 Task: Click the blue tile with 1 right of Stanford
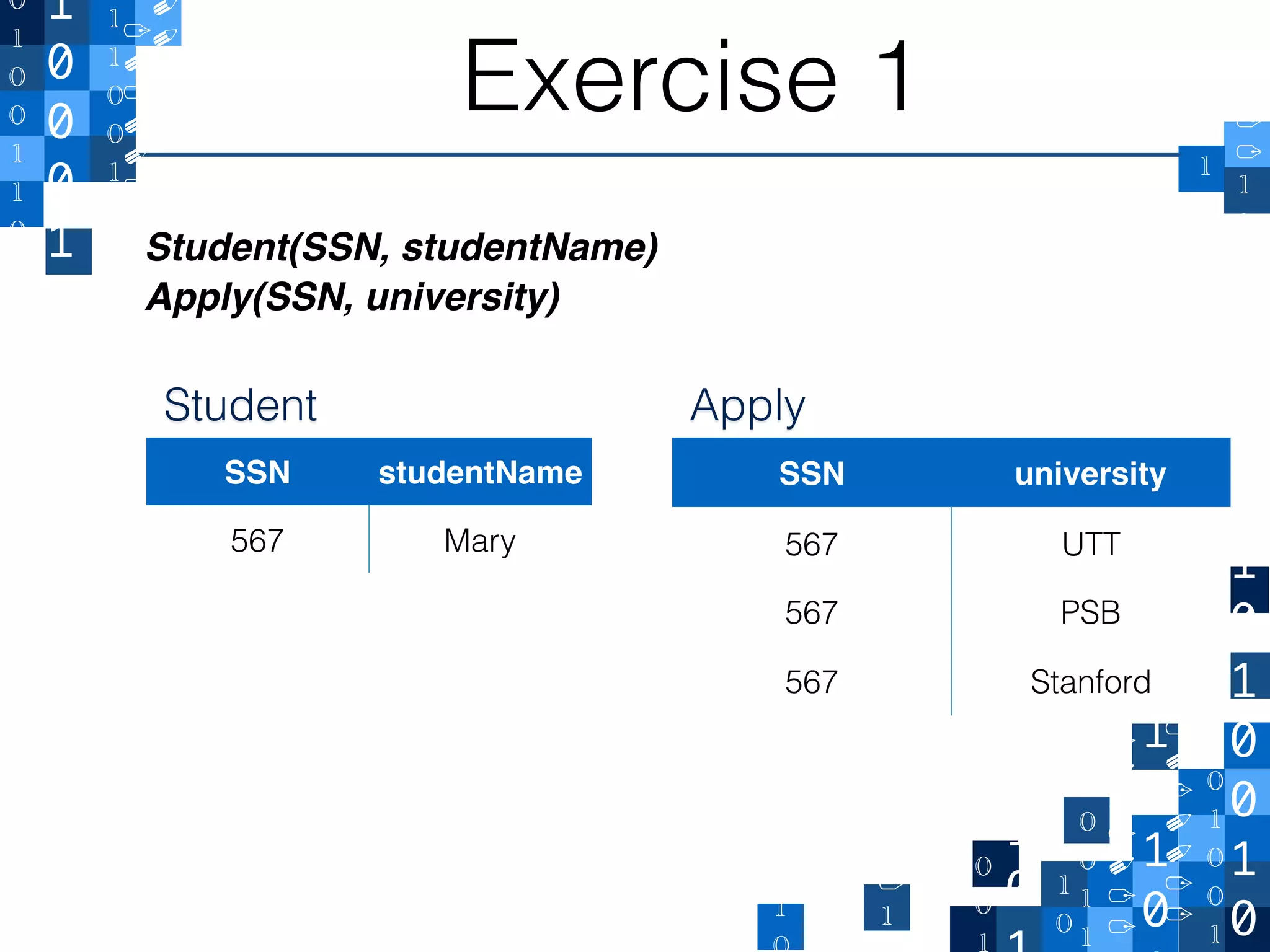tap(1249, 676)
